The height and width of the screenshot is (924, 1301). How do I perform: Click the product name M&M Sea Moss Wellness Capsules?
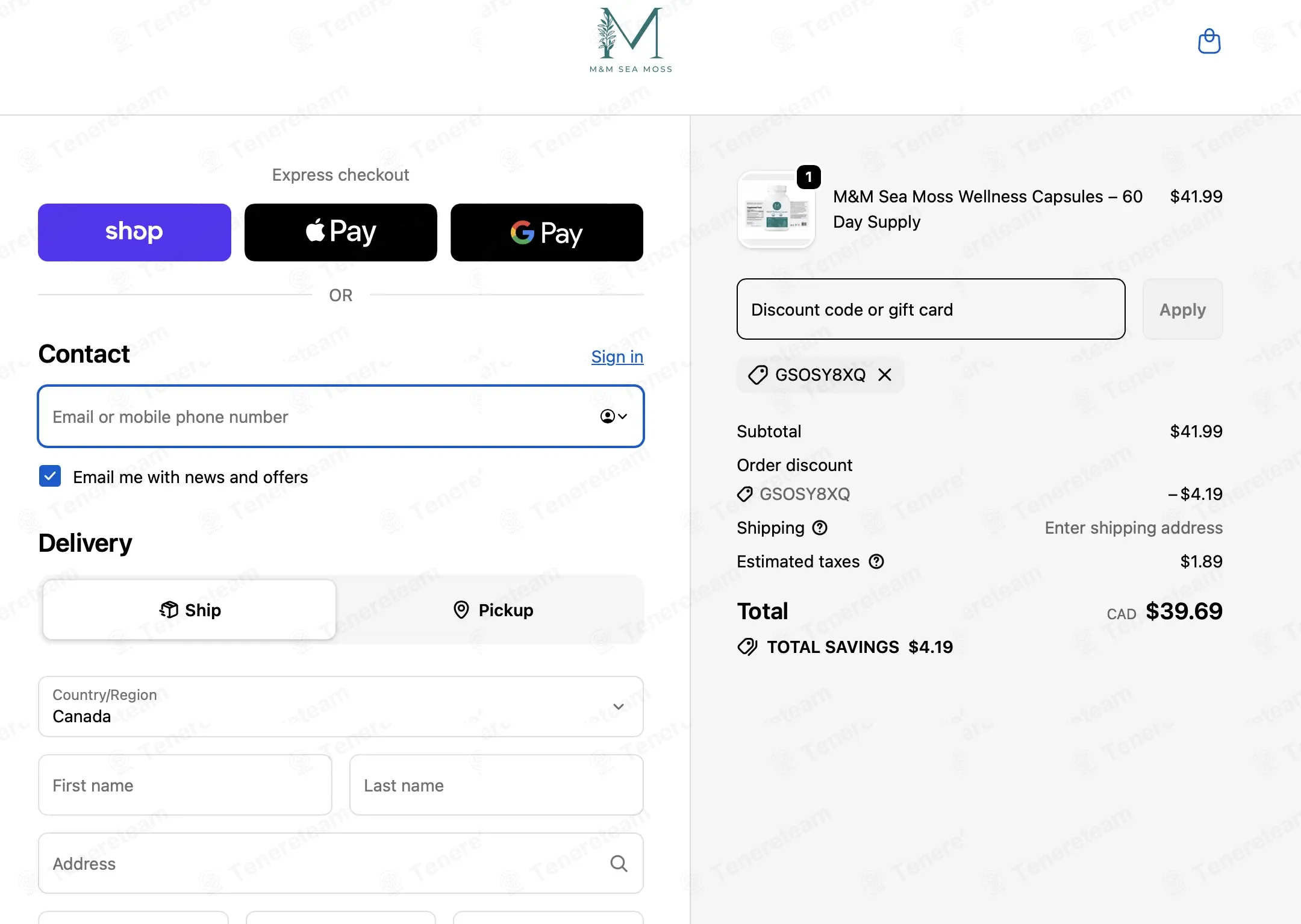(x=988, y=209)
